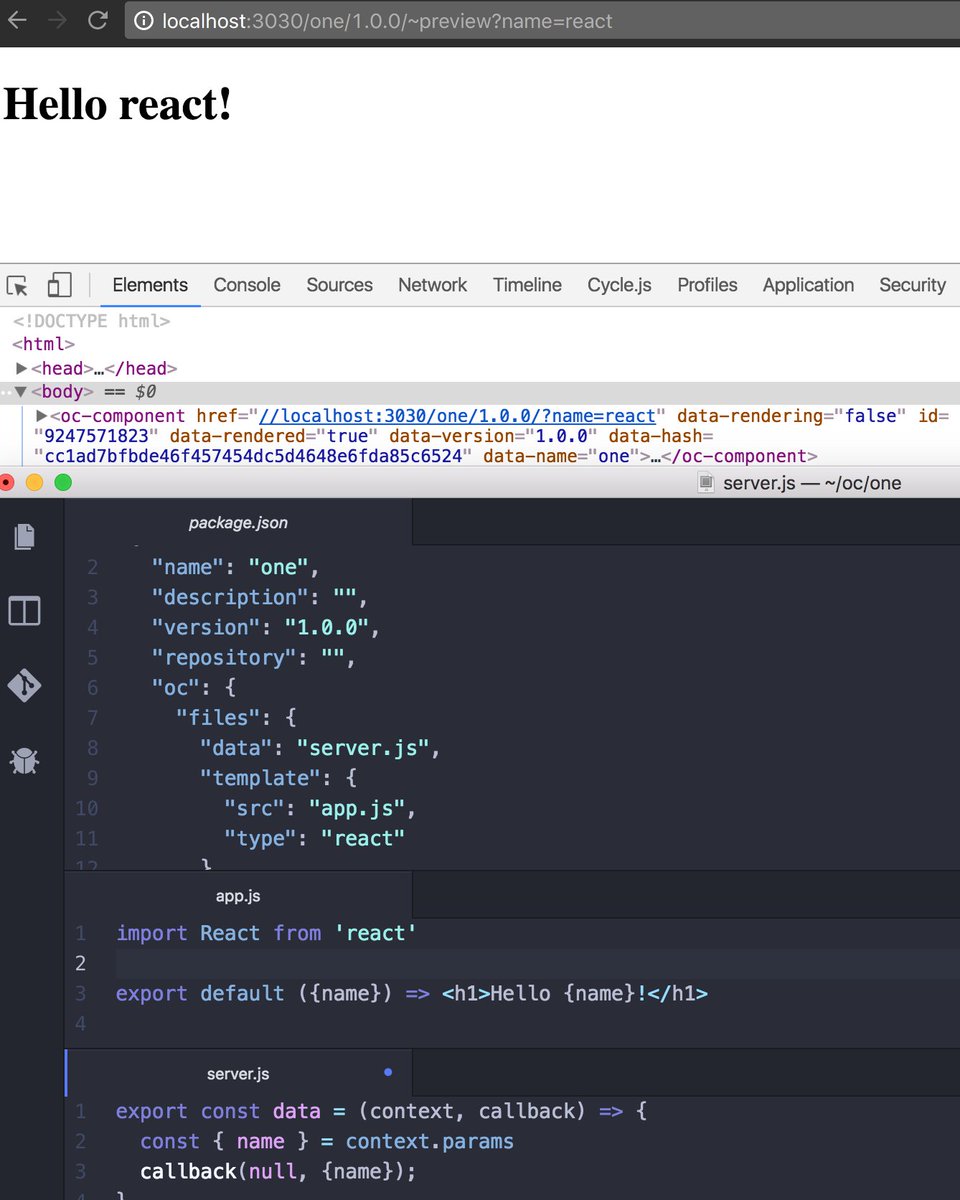Click the browser forward arrow
Image resolution: width=960 pixels, height=1200 pixels.
(58, 20)
